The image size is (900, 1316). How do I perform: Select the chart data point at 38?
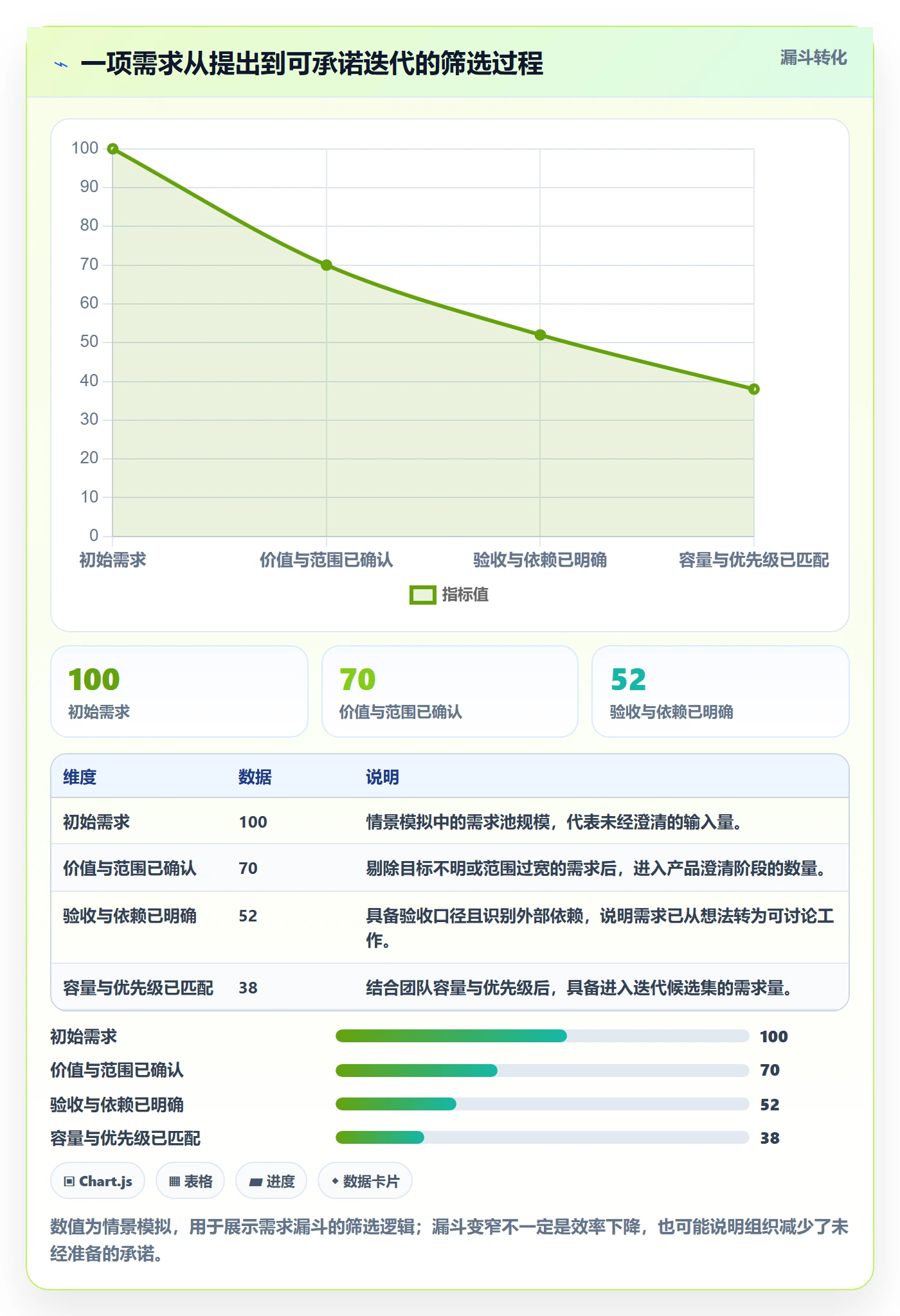point(754,389)
